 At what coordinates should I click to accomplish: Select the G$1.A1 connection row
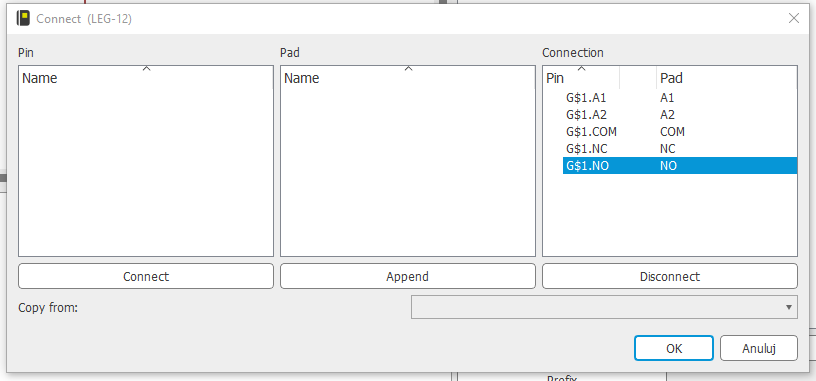680,97
